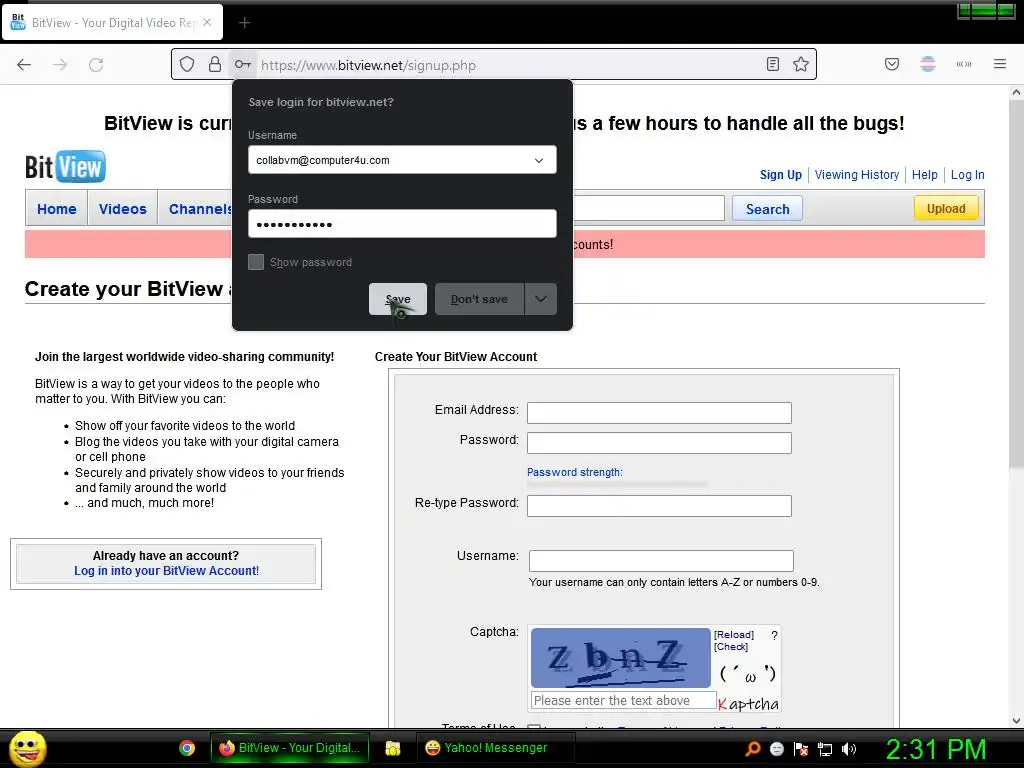Screen dimensions: 1024x768
Task: Open the Home navigation tab
Action: click(x=57, y=209)
